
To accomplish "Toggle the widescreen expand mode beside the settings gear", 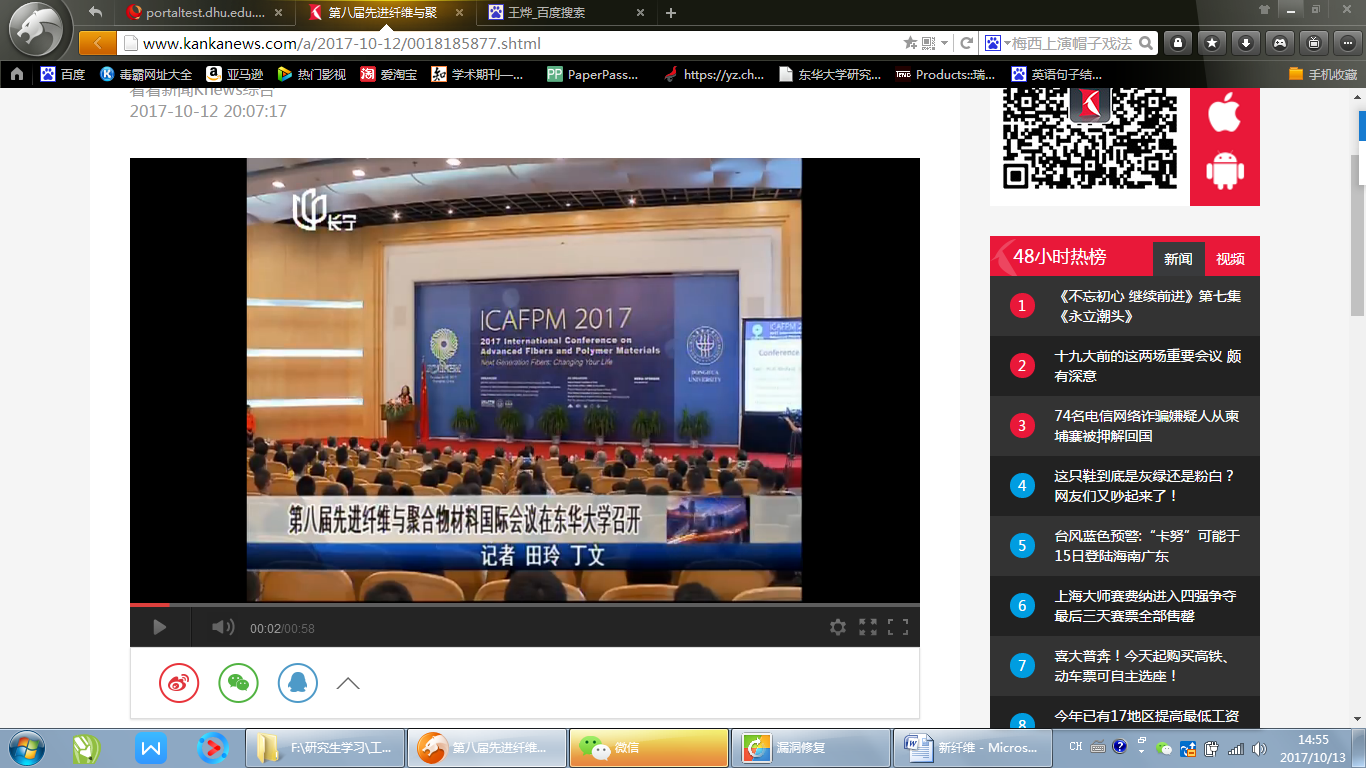I will pos(868,627).
